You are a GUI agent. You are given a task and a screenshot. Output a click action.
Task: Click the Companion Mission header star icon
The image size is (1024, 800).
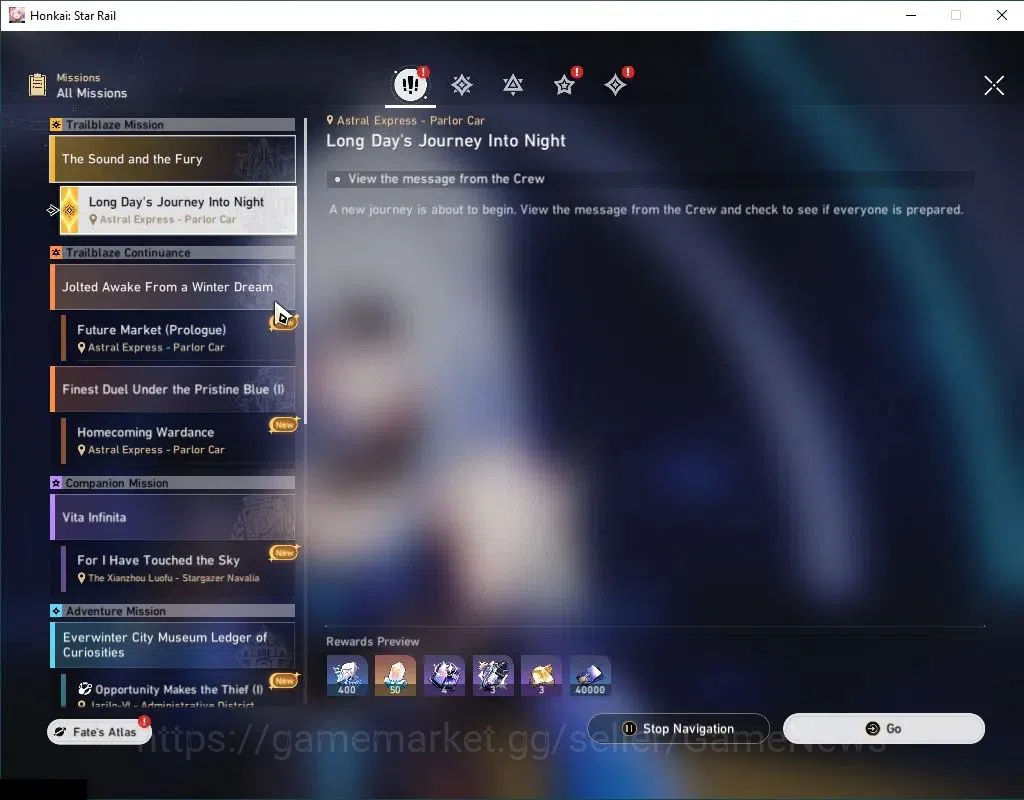(x=56, y=483)
